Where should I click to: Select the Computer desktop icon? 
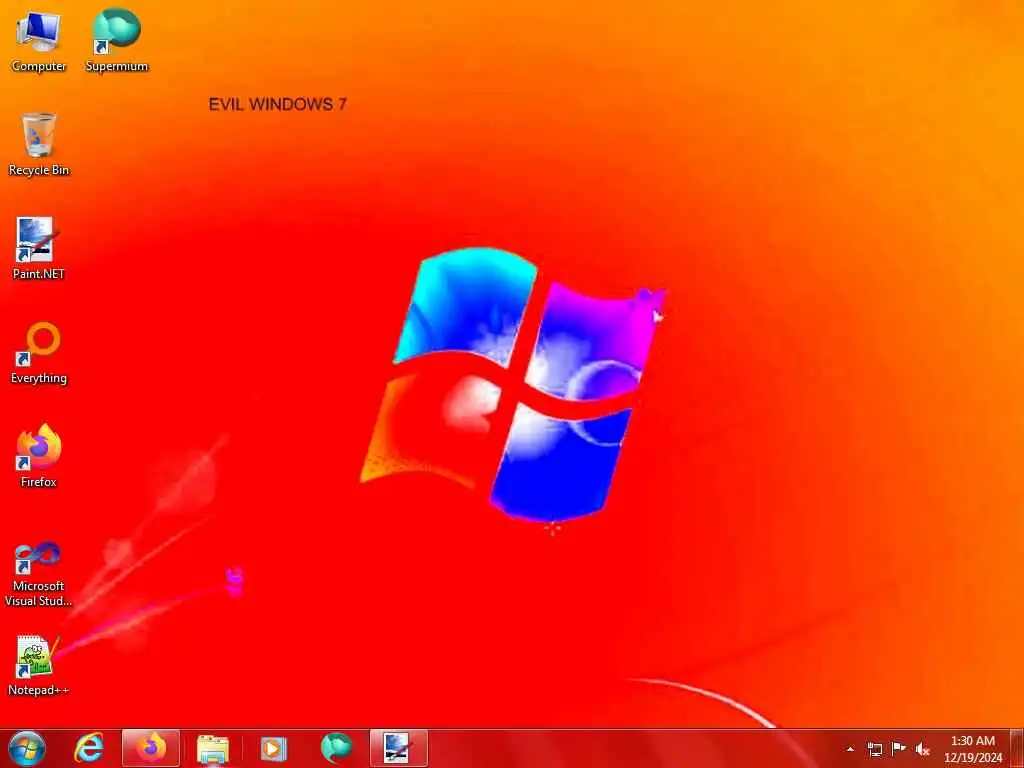coord(39,40)
